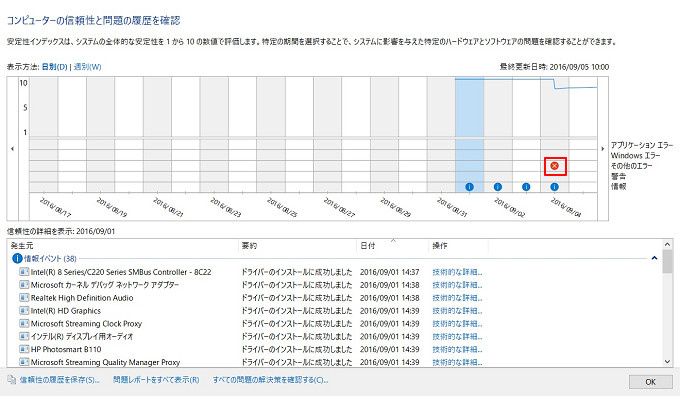Click the OK button

tap(650, 382)
